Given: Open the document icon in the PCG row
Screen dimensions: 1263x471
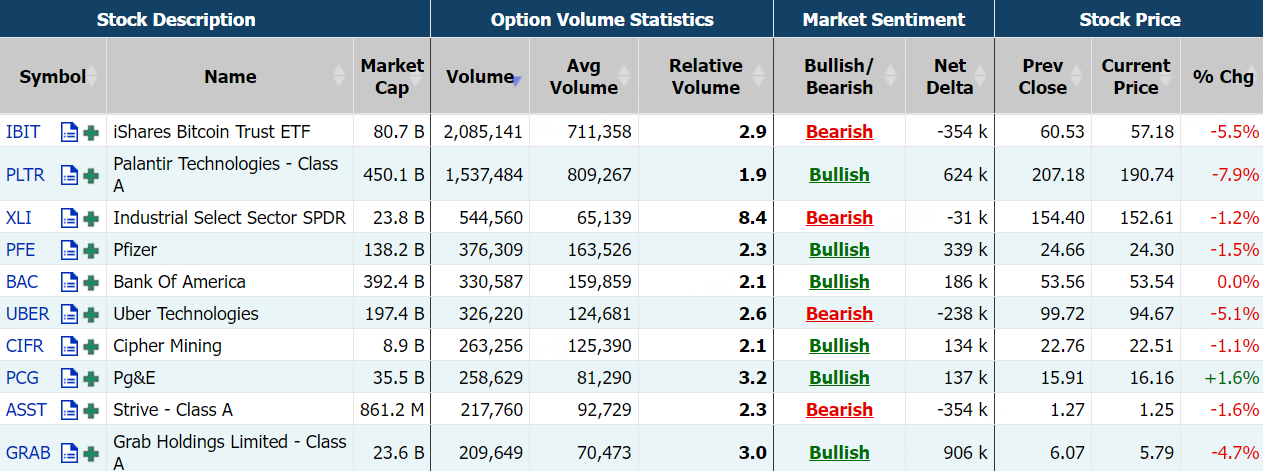Looking at the screenshot, I should coord(69,378).
